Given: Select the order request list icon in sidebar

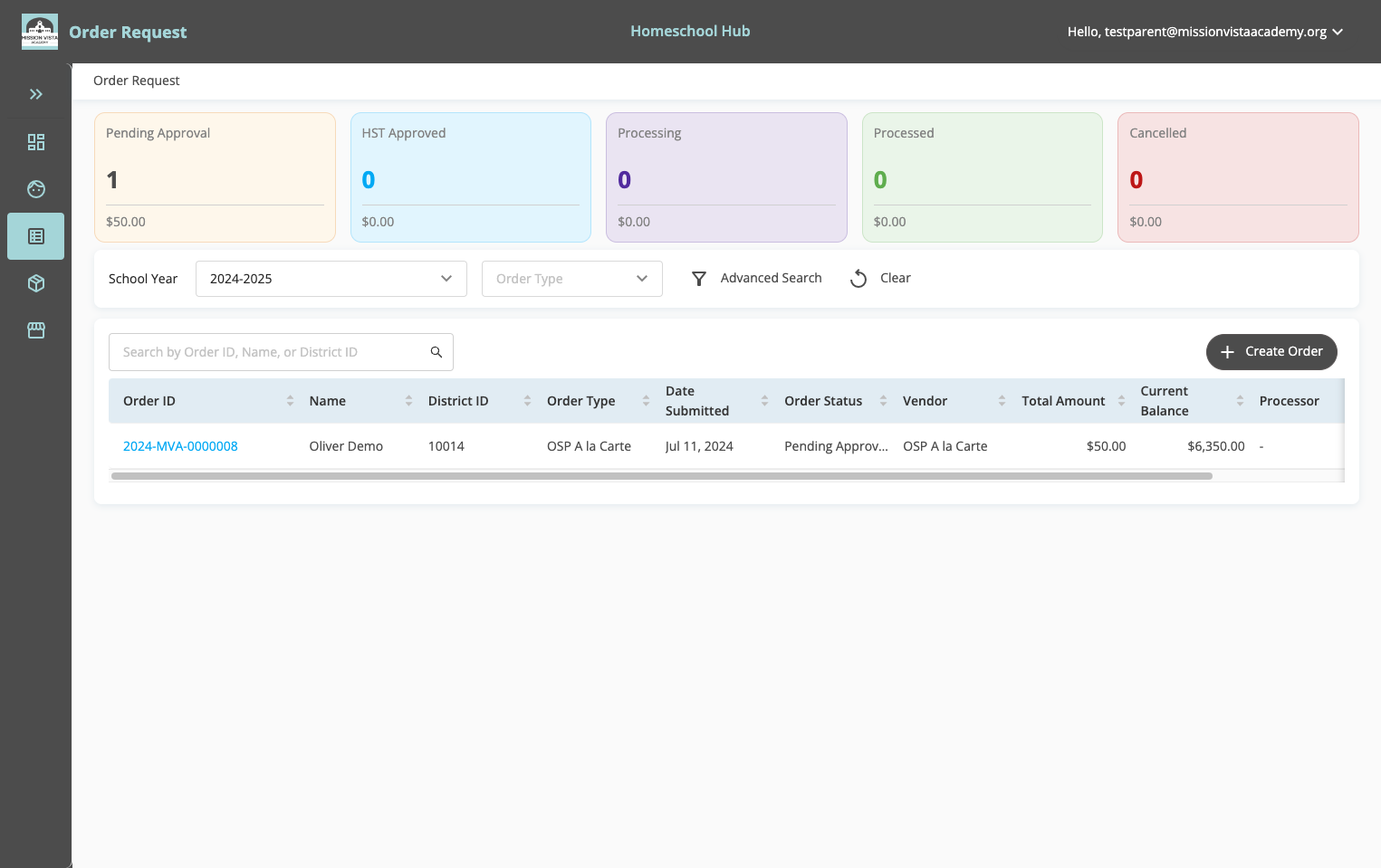Looking at the screenshot, I should (36, 236).
